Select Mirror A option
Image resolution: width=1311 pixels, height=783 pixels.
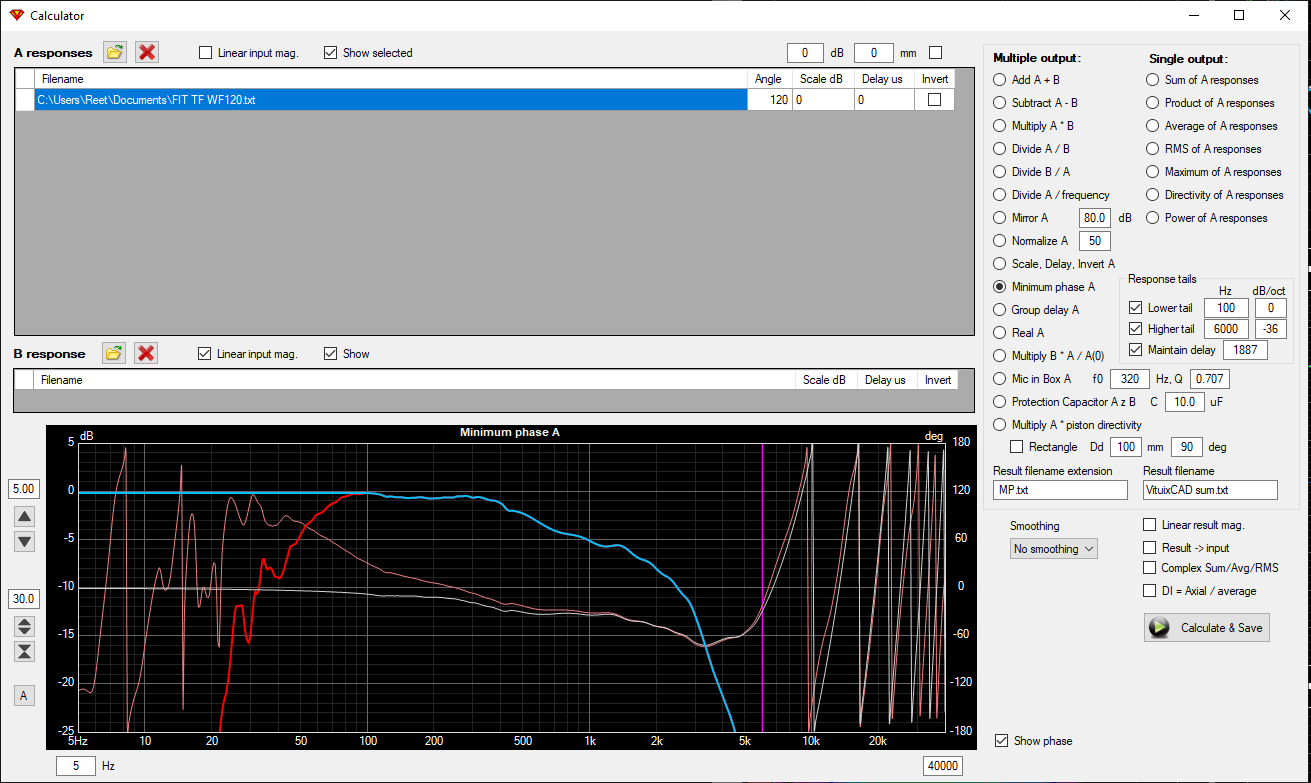[x=999, y=218]
